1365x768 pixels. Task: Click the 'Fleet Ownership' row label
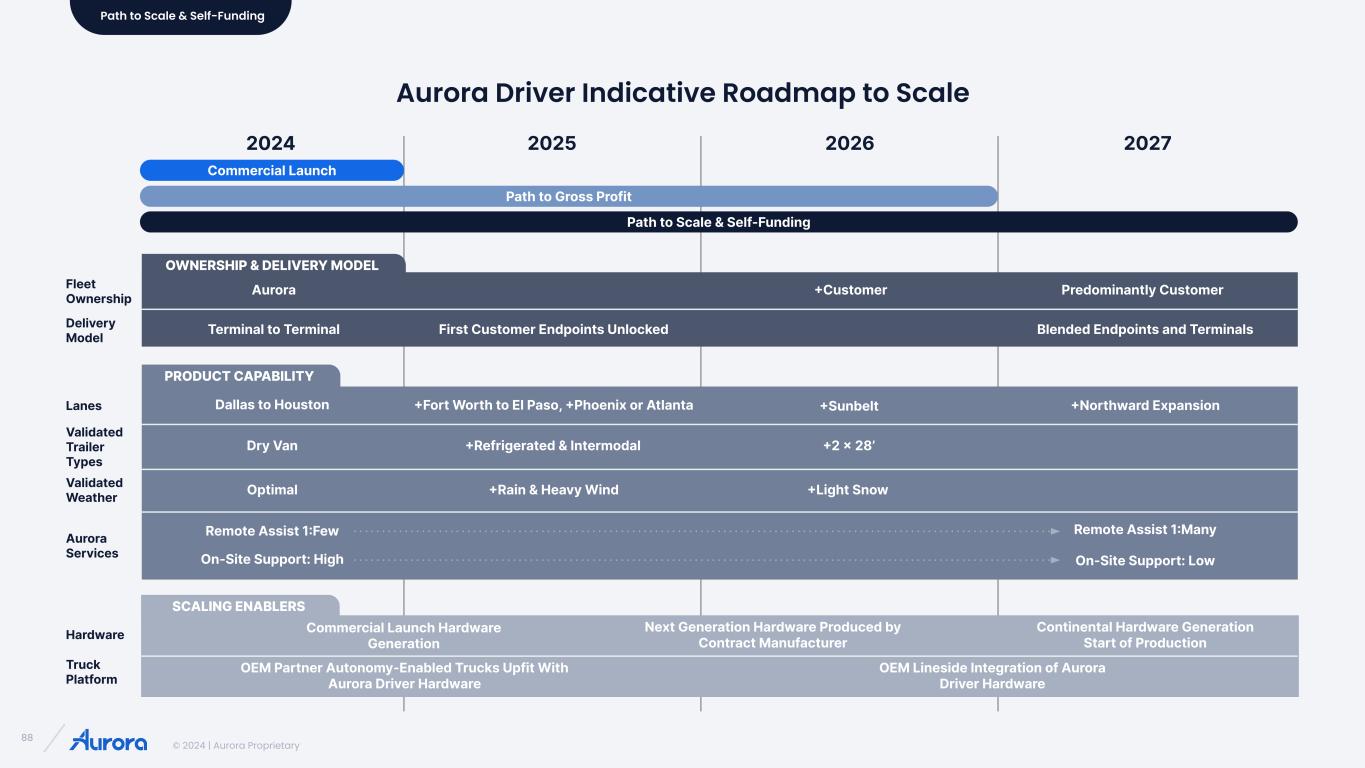coord(98,291)
